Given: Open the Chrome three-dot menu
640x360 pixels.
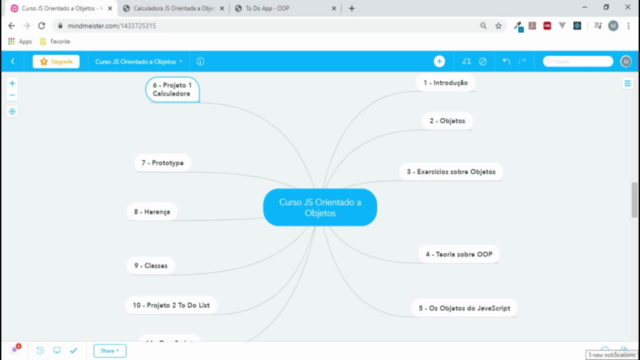Looking at the screenshot, I should (x=629, y=26).
